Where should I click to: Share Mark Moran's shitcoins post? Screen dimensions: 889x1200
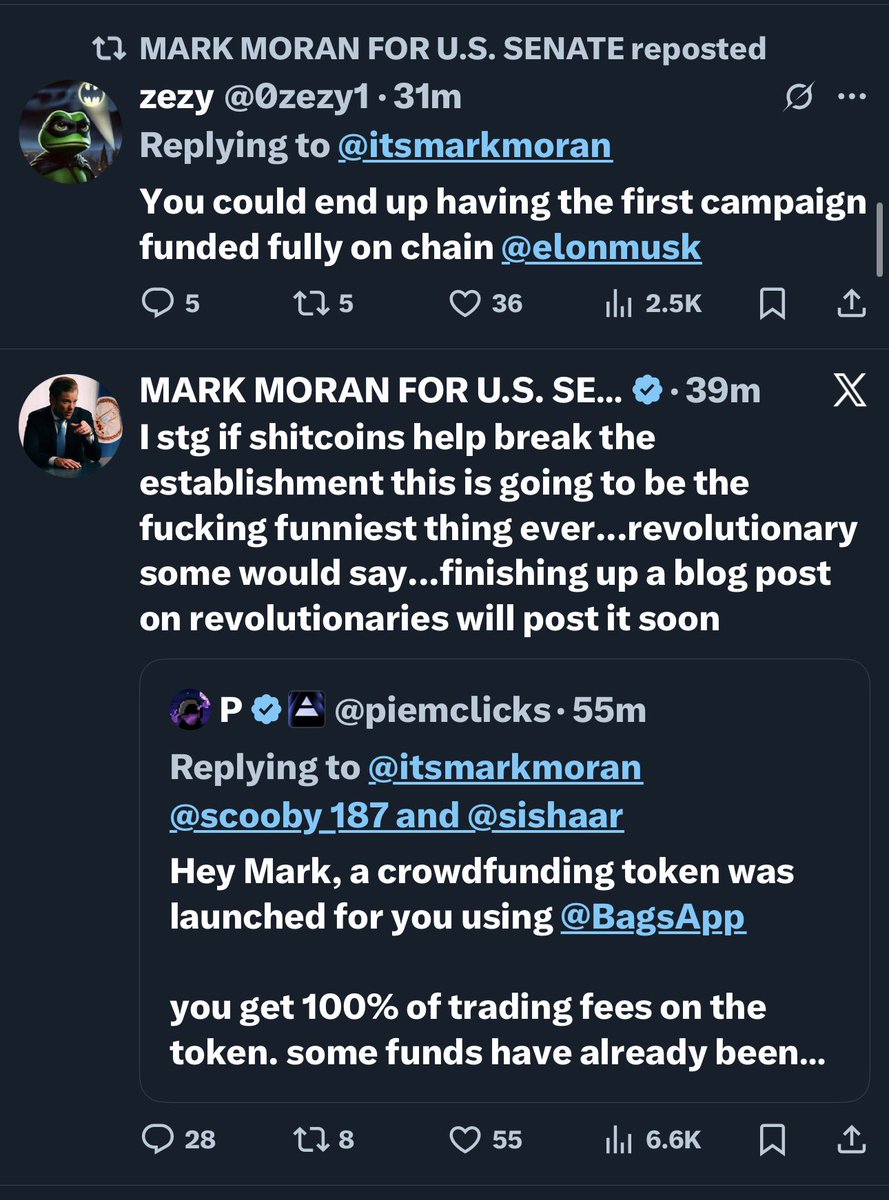click(x=850, y=1138)
